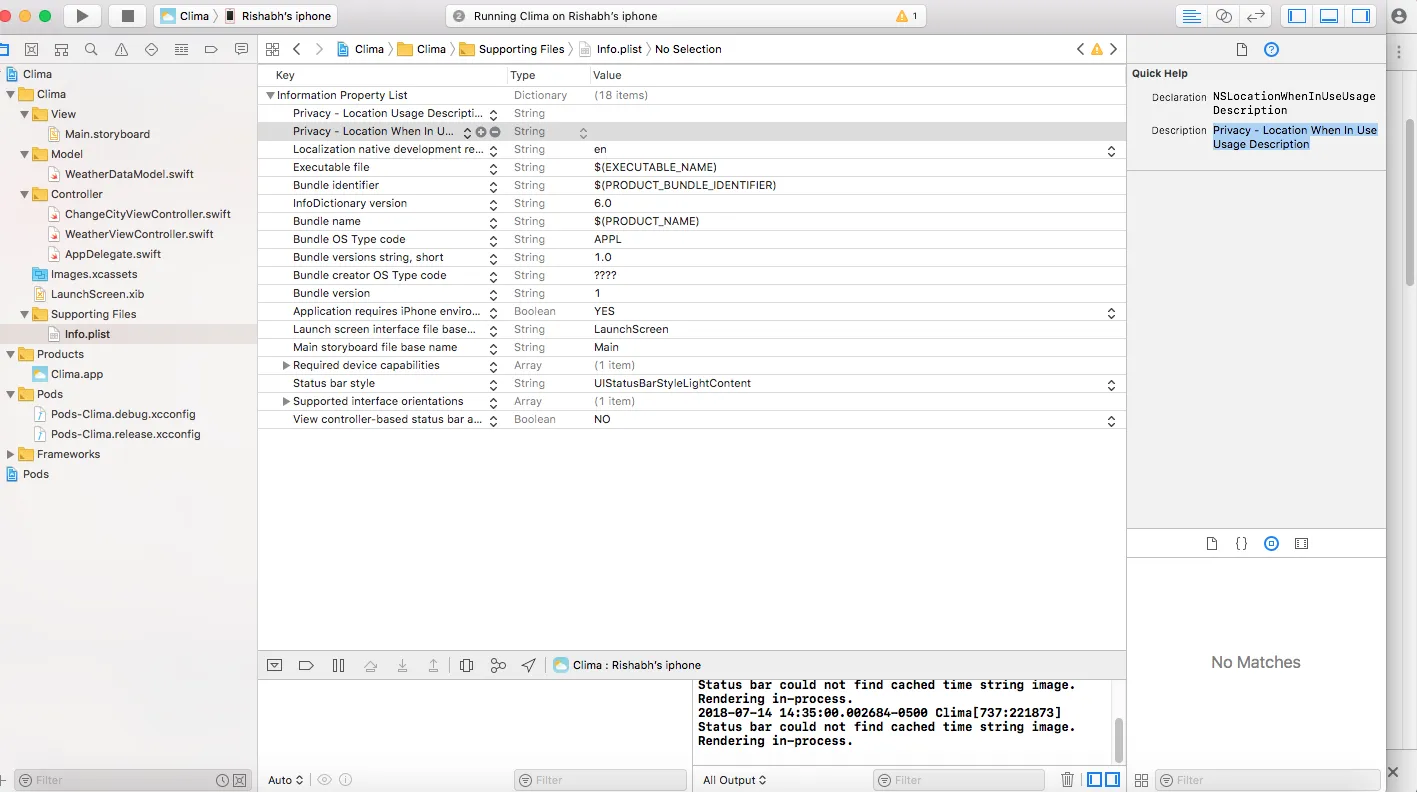The image size is (1417, 792).
Task: Open Debug View Hierarchy
Action: [466, 665]
